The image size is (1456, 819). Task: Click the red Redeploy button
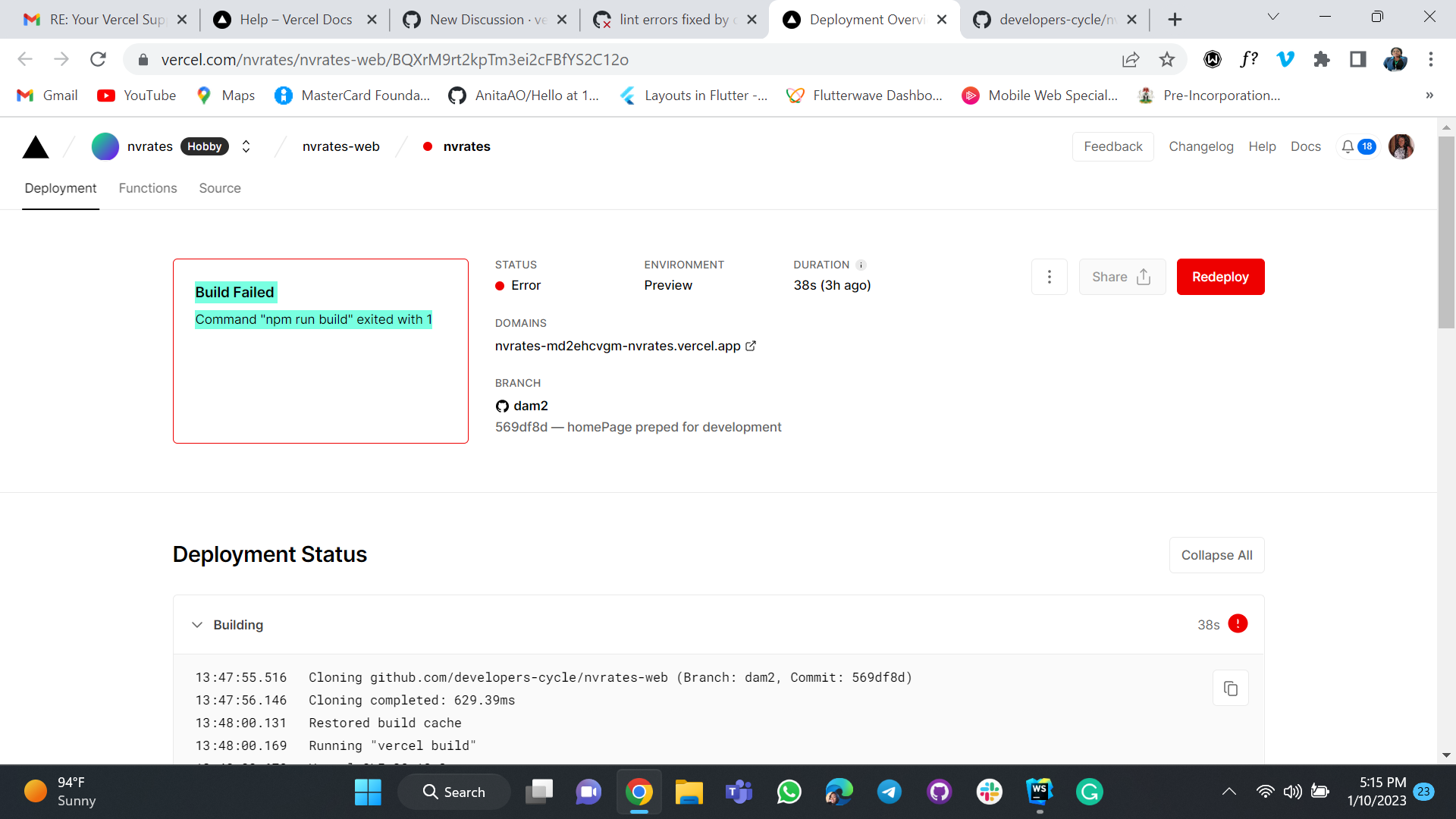click(x=1220, y=277)
